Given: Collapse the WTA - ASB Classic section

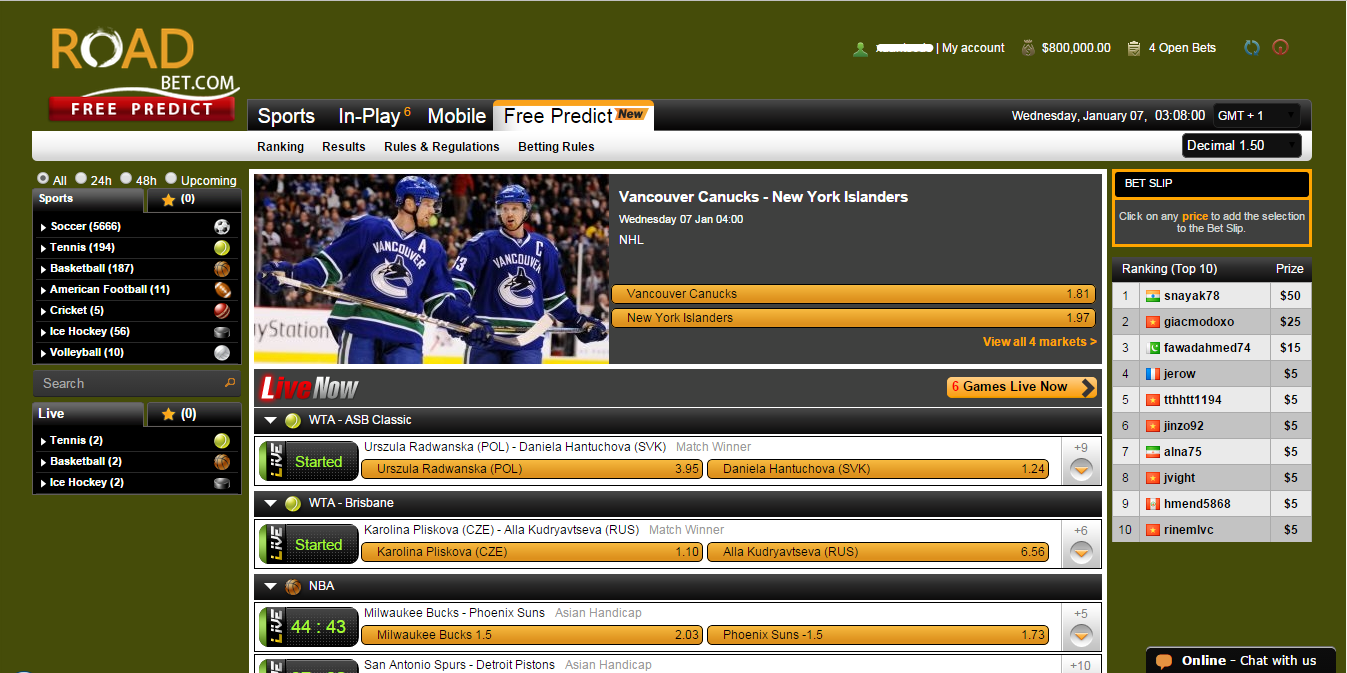Looking at the screenshot, I should click(271, 421).
